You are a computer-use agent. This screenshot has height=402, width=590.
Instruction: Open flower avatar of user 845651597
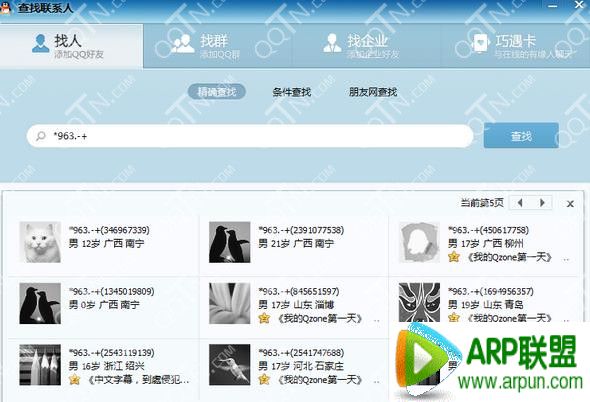coord(230,303)
